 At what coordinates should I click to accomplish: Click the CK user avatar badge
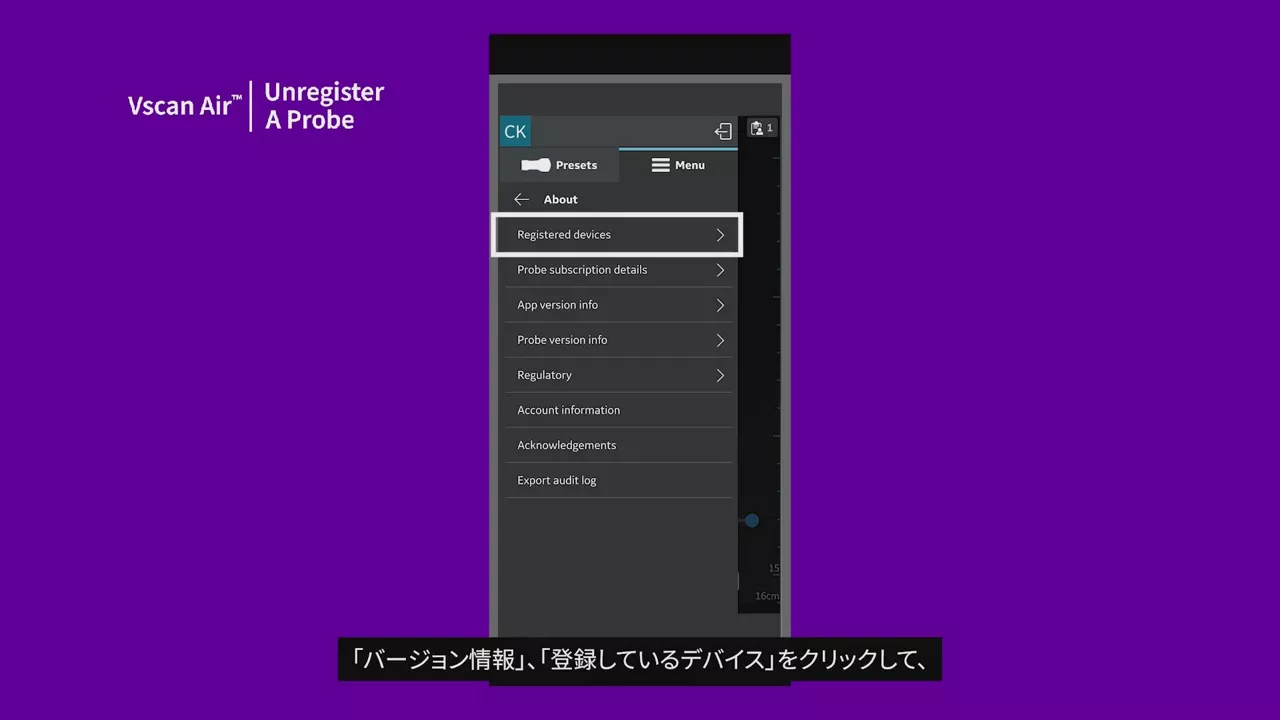515,132
